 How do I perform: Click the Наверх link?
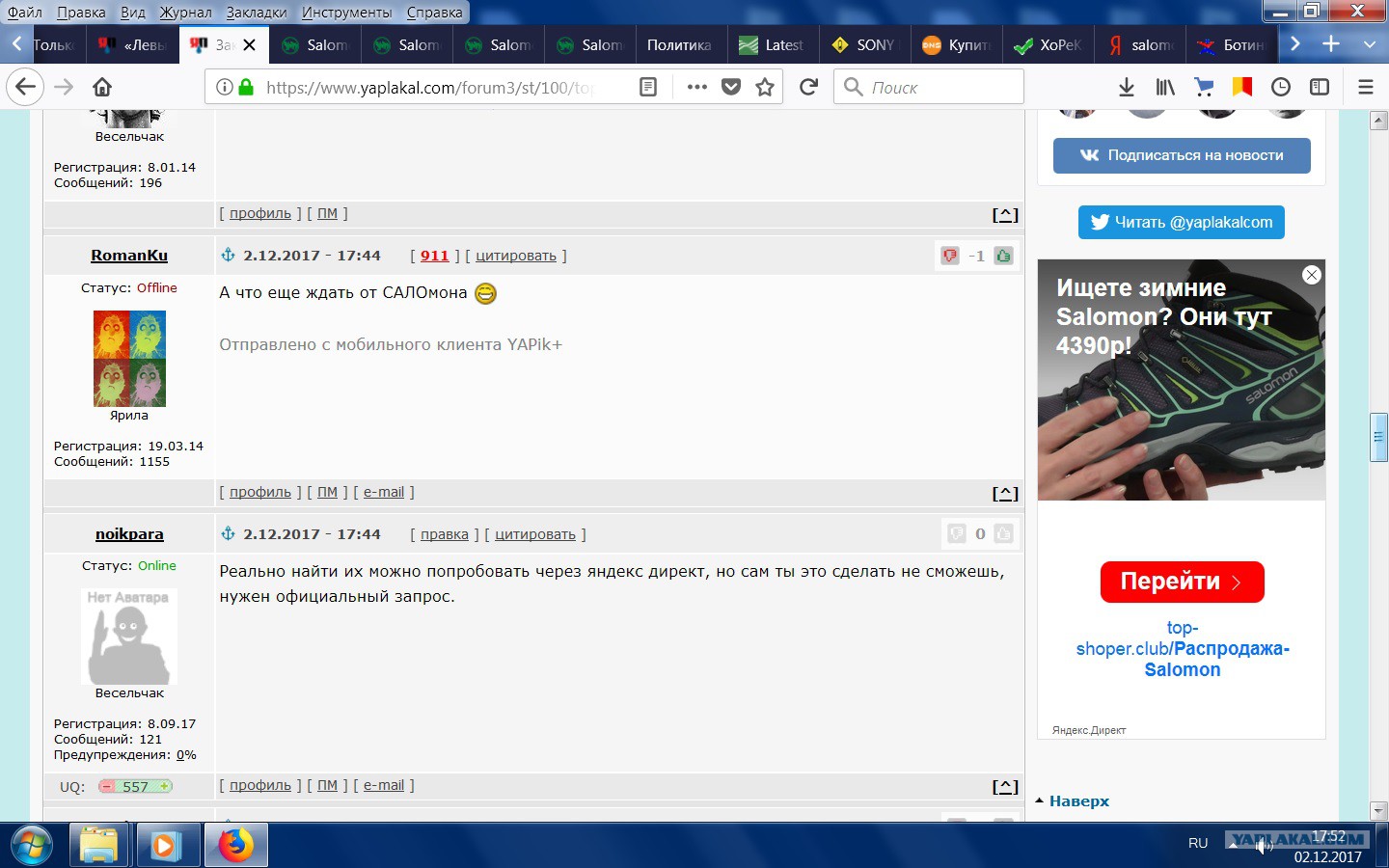pos(1078,800)
